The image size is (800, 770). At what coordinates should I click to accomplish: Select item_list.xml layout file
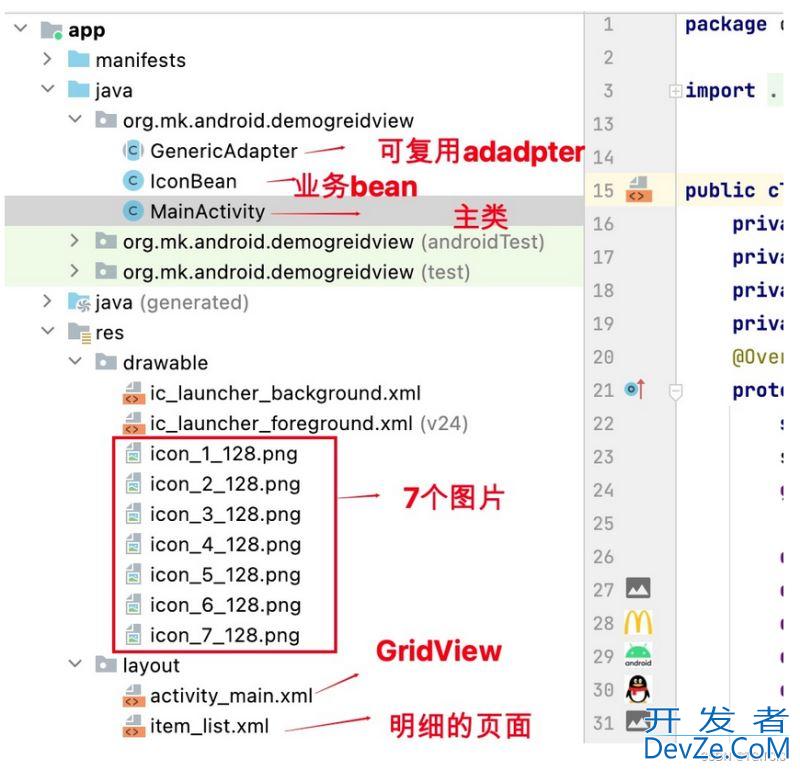click(209, 726)
